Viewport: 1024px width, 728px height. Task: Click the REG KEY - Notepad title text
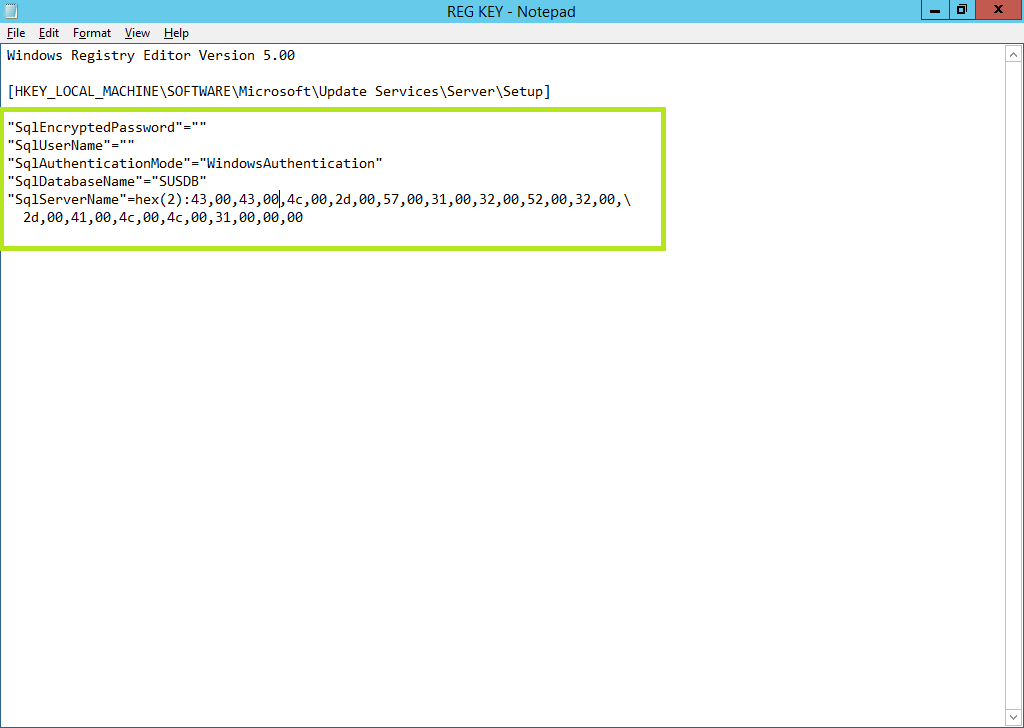[511, 11]
